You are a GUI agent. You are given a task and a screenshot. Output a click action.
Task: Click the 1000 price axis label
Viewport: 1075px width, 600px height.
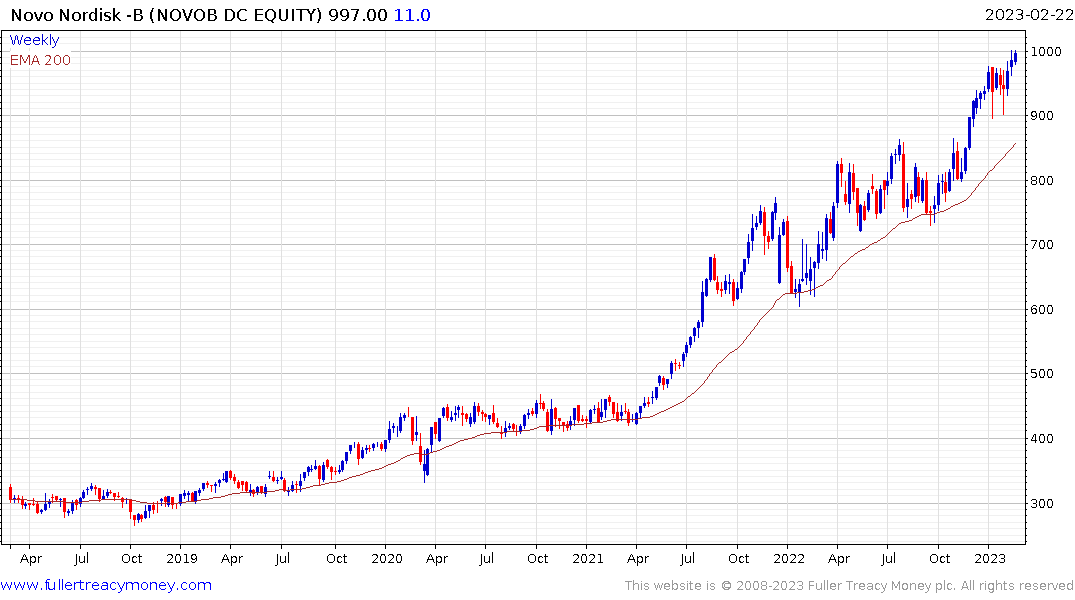pyautogui.click(x=1046, y=51)
